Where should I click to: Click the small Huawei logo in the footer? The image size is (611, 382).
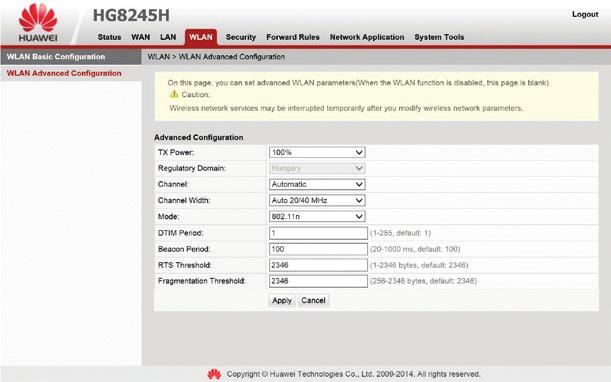(214, 374)
